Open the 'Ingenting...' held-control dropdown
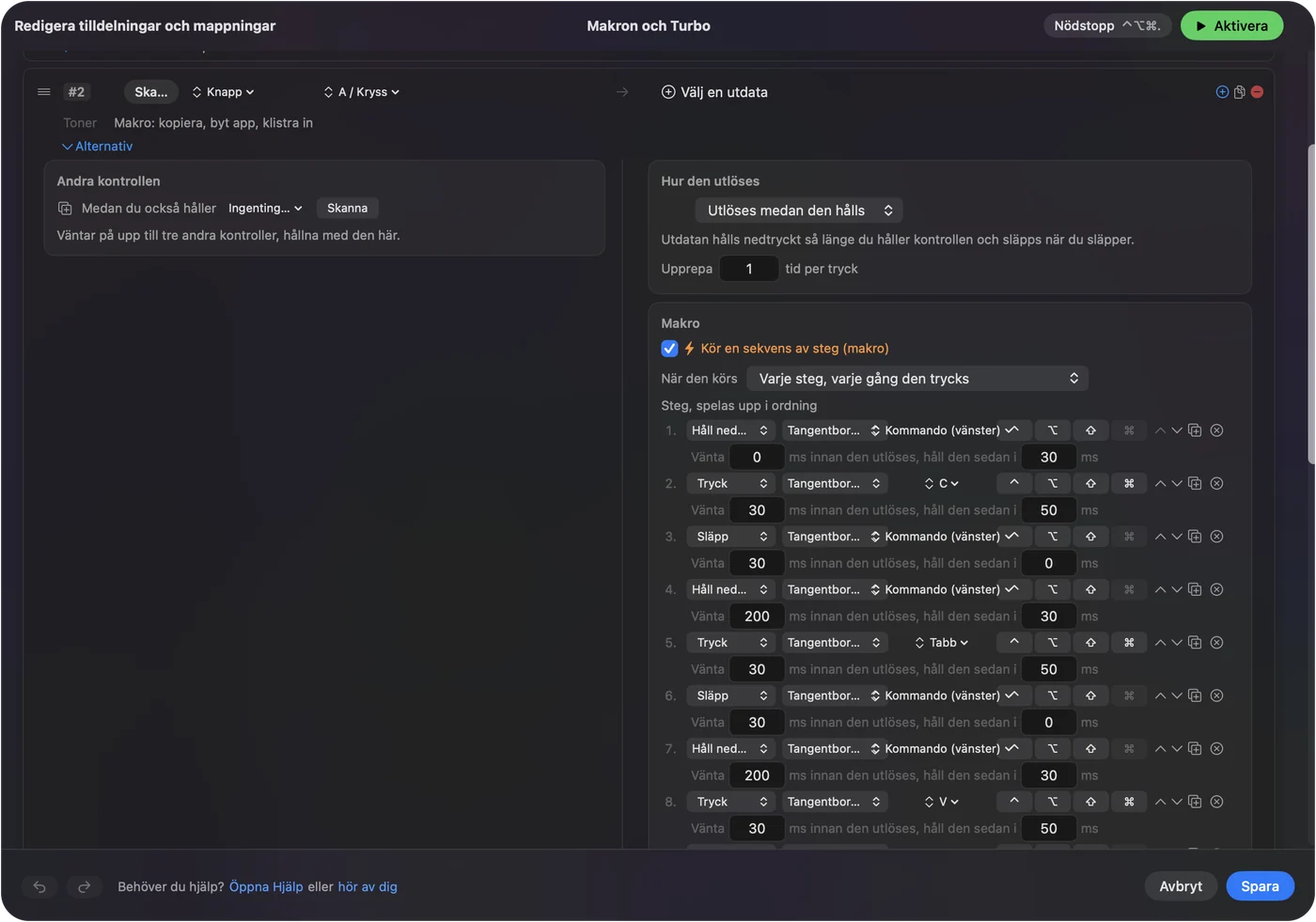 click(x=265, y=208)
